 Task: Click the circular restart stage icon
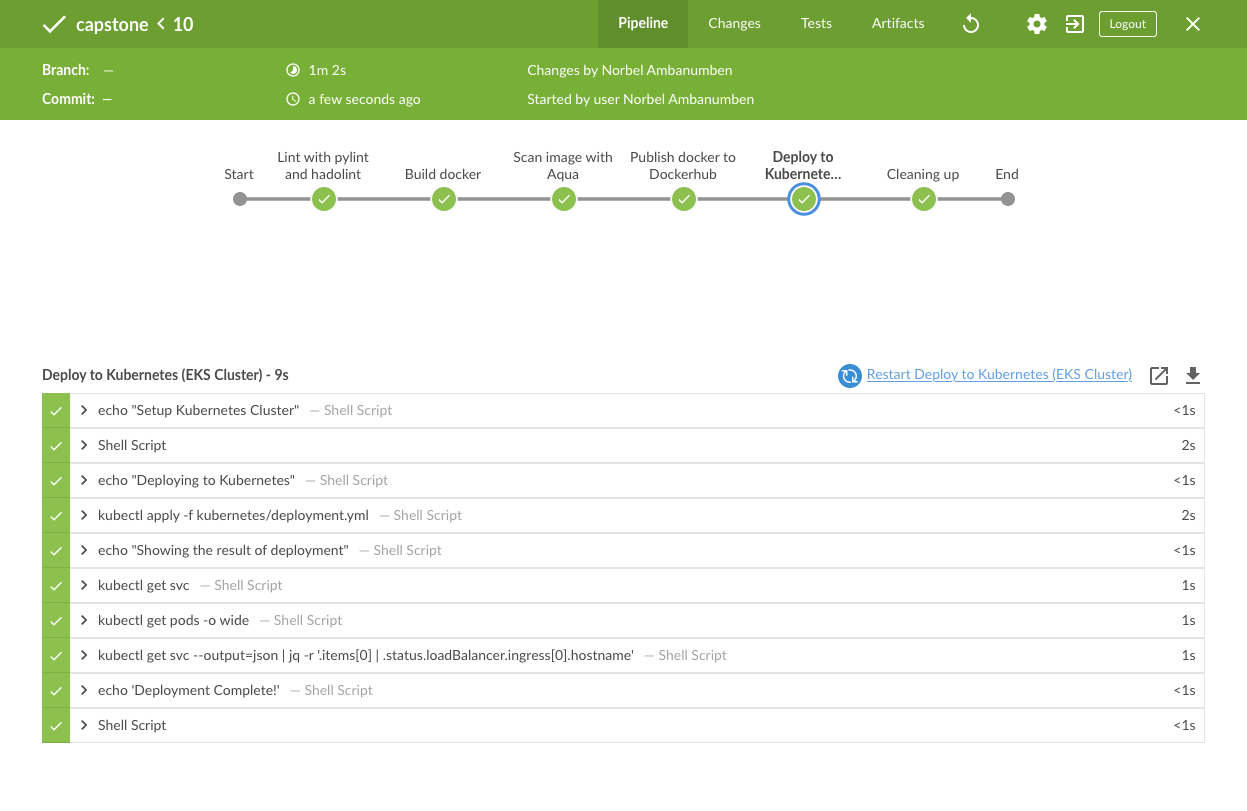pos(849,376)
